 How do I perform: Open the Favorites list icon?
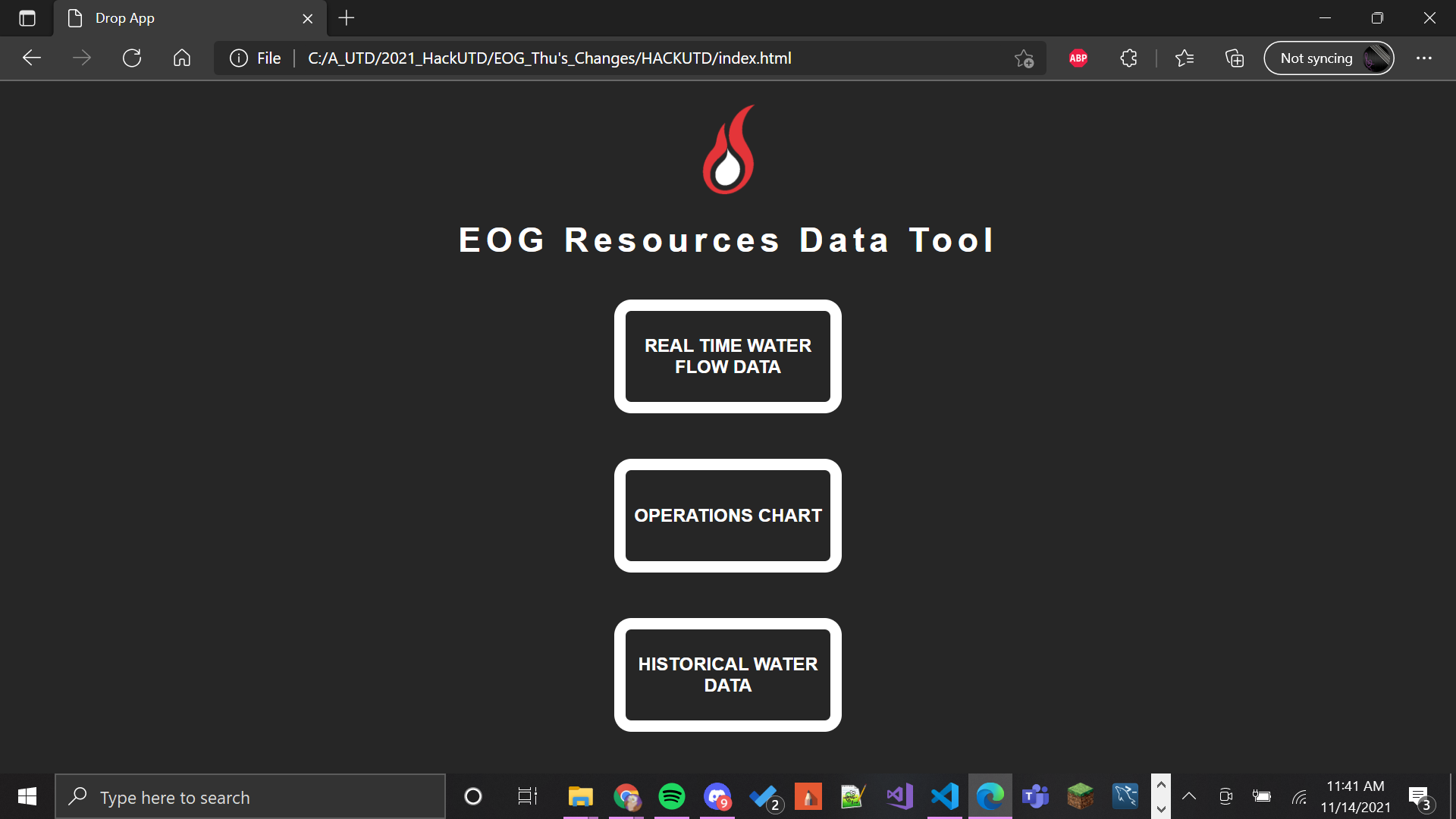coord(1184,58)
